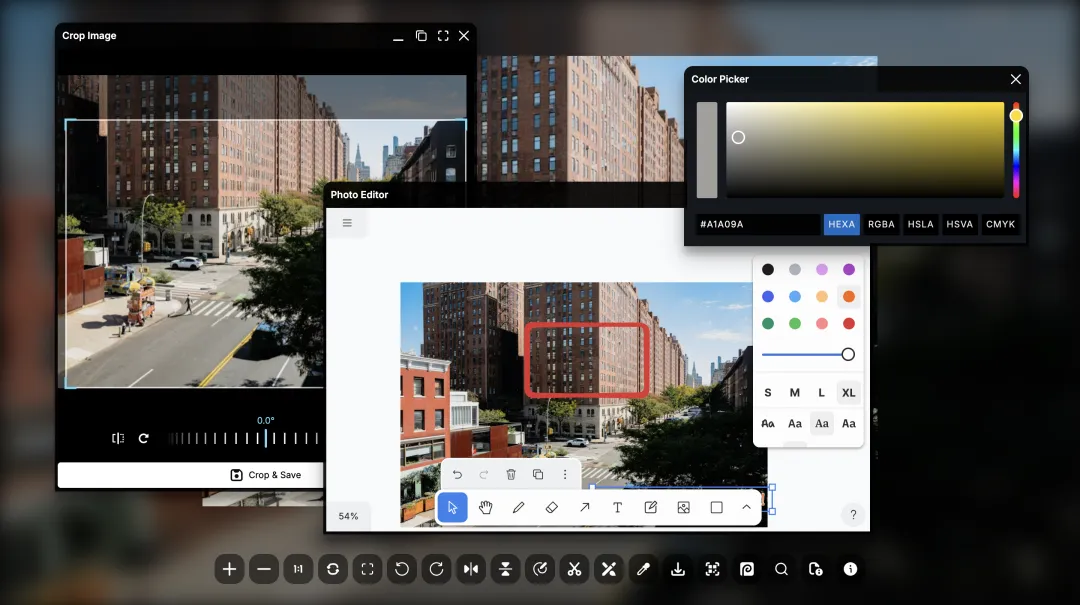Choose size M

coord(795,393)
